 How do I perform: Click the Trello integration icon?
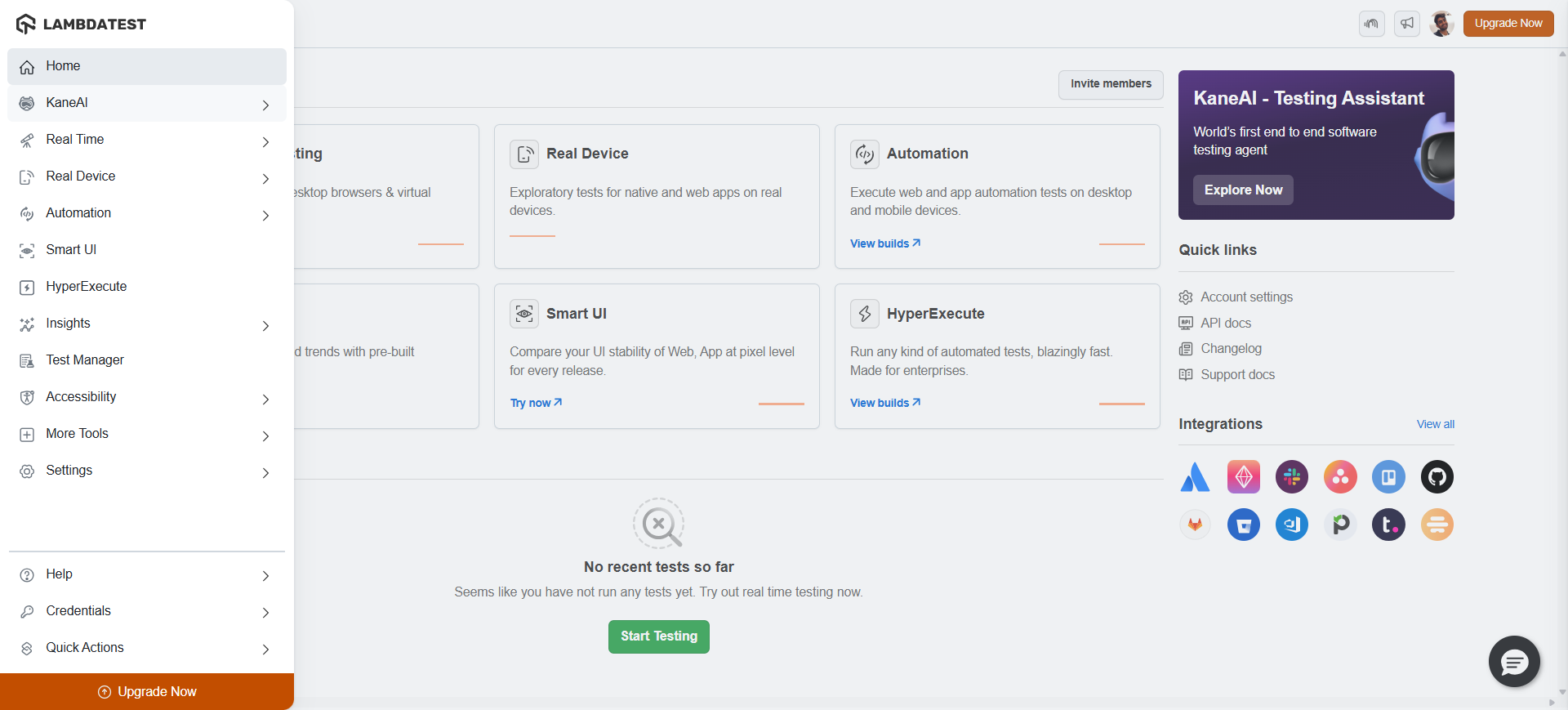coord(1388,477)
